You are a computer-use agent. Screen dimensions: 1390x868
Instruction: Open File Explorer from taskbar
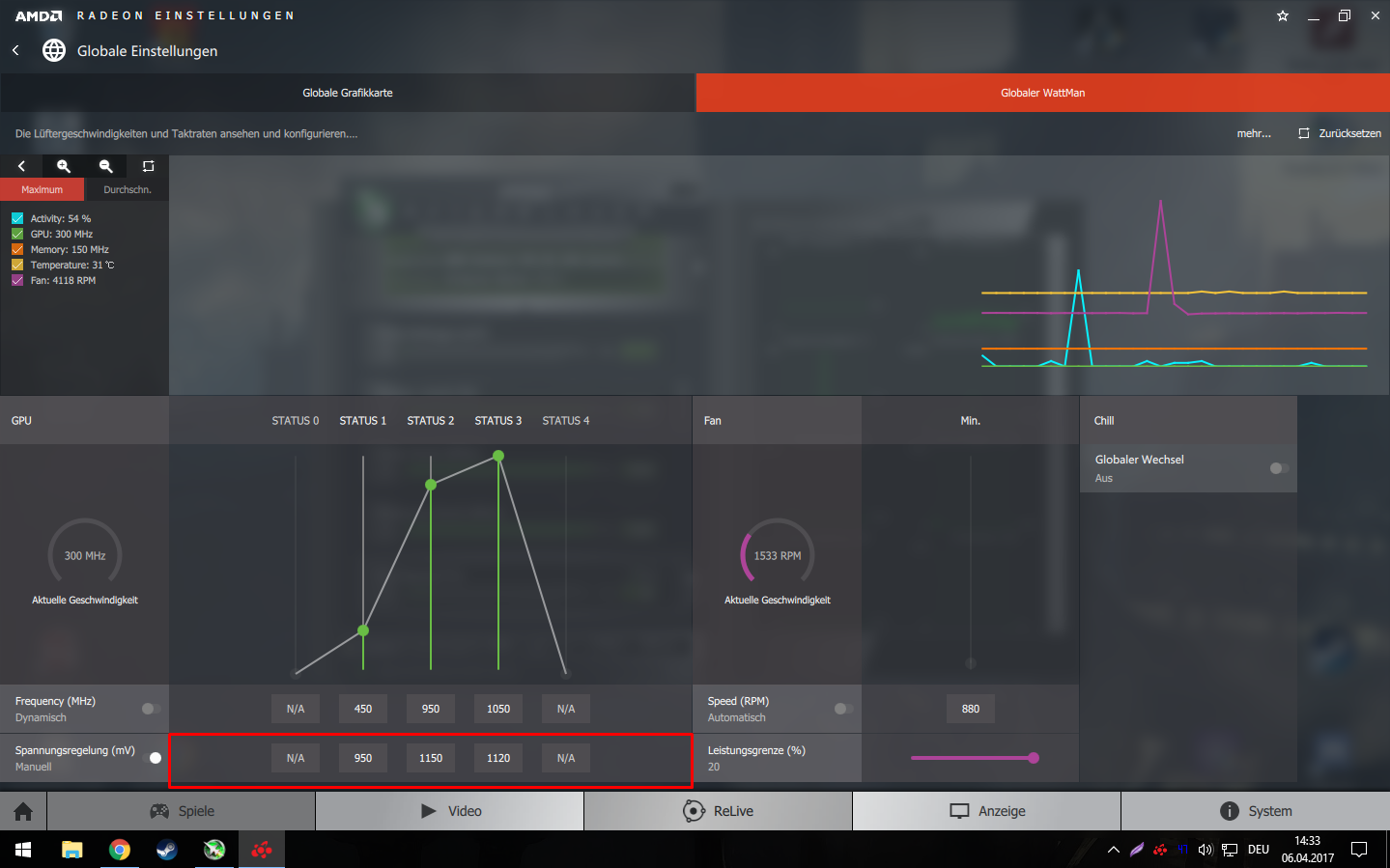tap(72, 850)
